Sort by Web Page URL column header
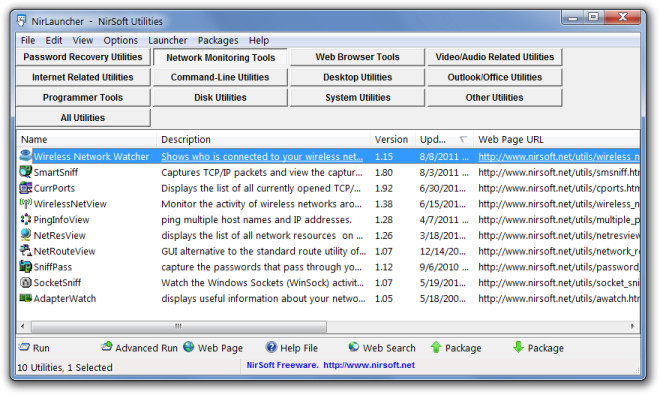This screenshot has height=395, width=660. pos(556,139)
